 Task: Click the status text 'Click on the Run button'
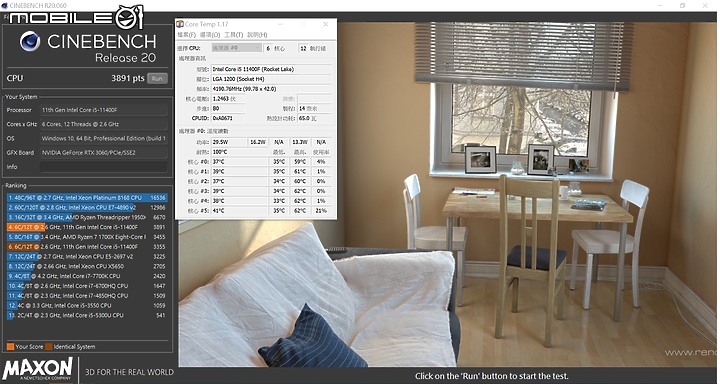pyautogui.click(x=491, y=376)
